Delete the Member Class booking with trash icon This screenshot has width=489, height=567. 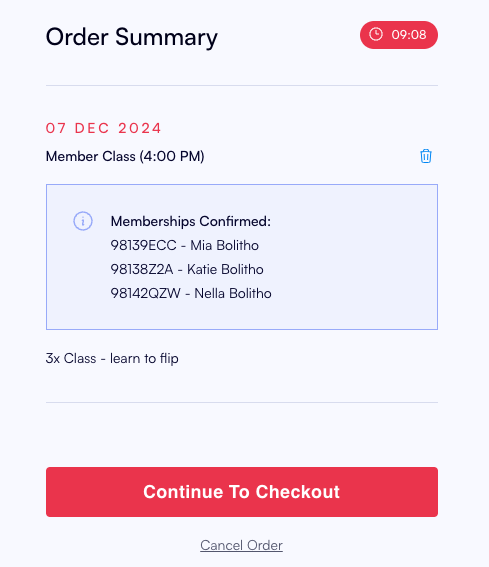coord(426,156)
